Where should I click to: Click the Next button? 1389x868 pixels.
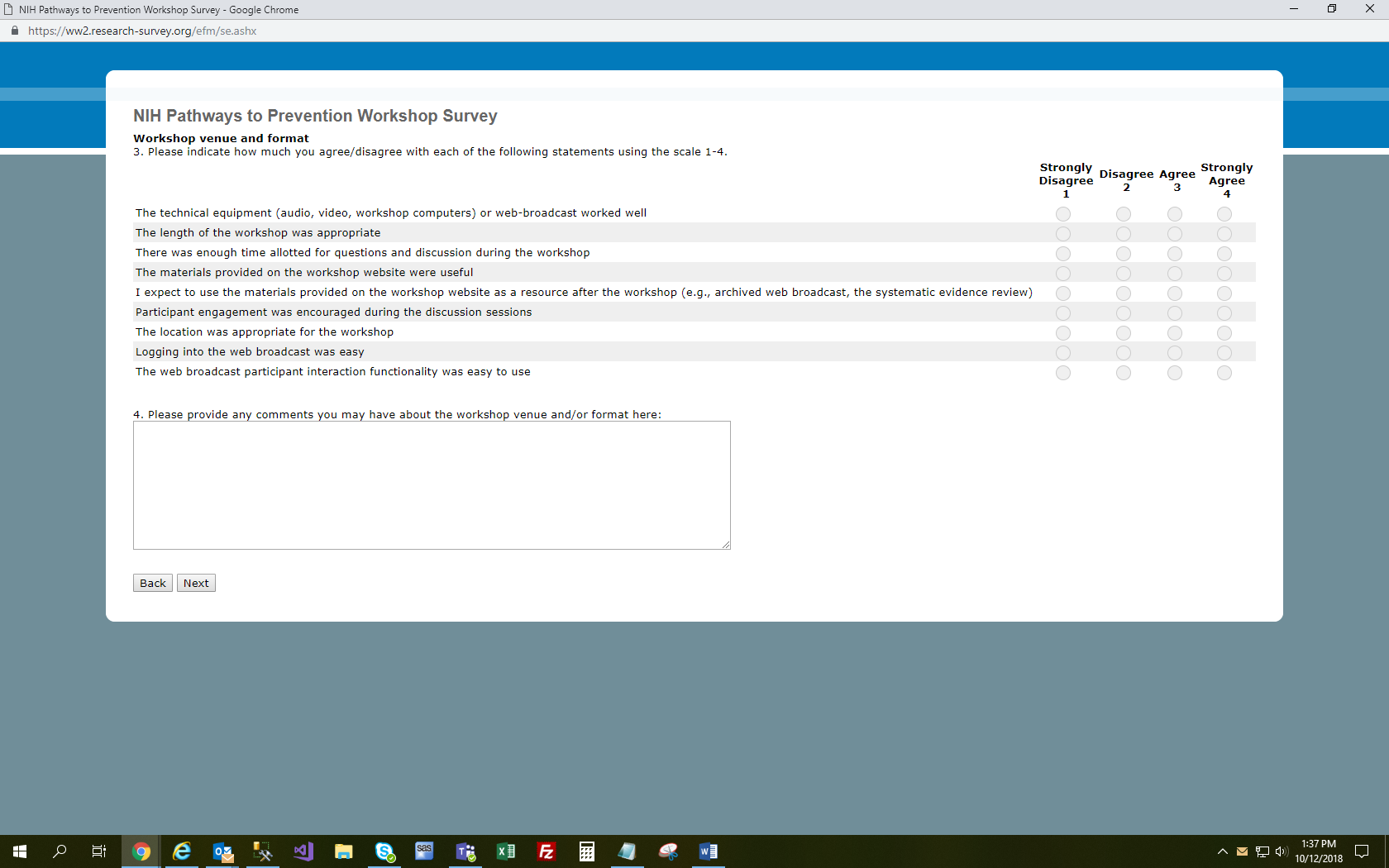pos(196,583)
